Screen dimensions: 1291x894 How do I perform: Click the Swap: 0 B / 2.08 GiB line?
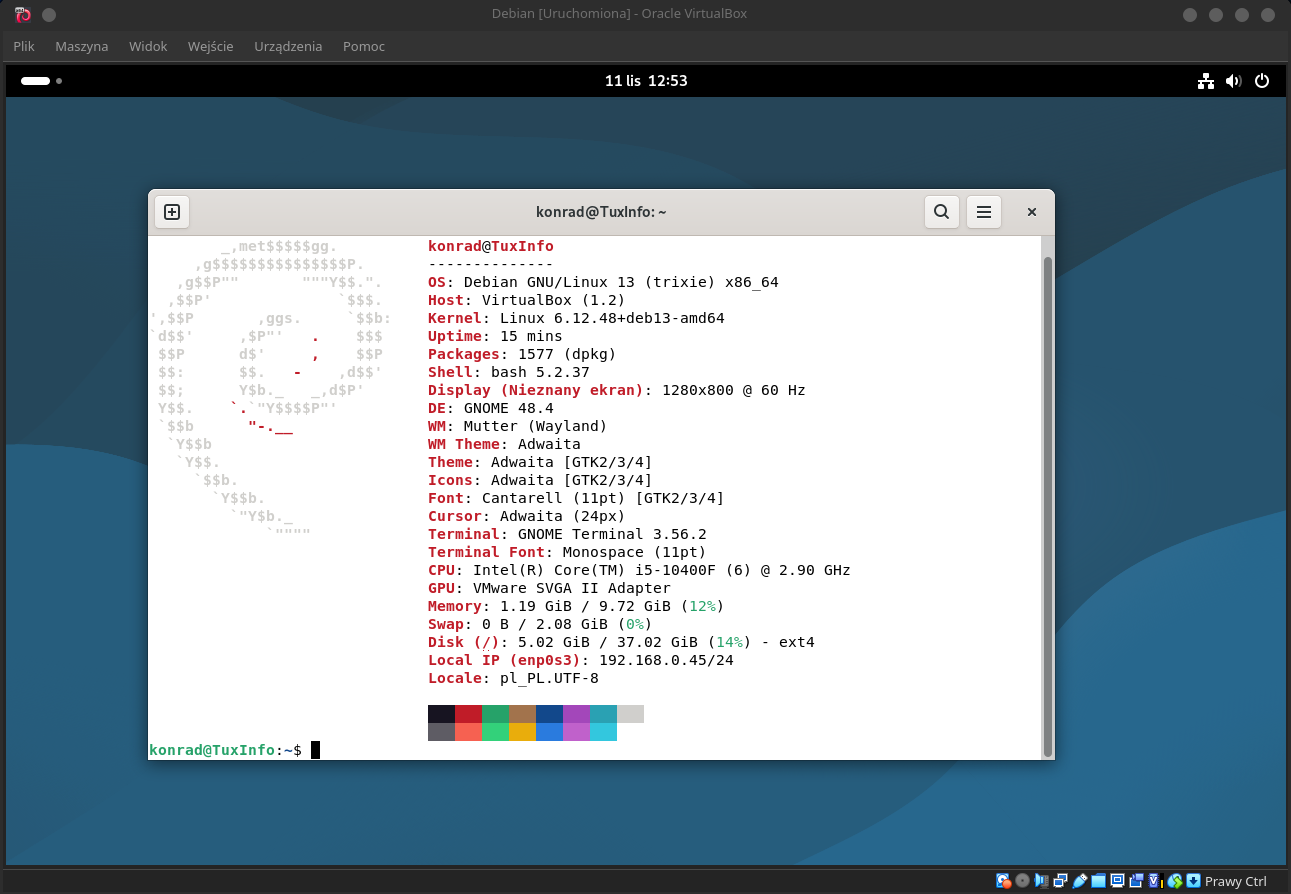tap(540, 624)
